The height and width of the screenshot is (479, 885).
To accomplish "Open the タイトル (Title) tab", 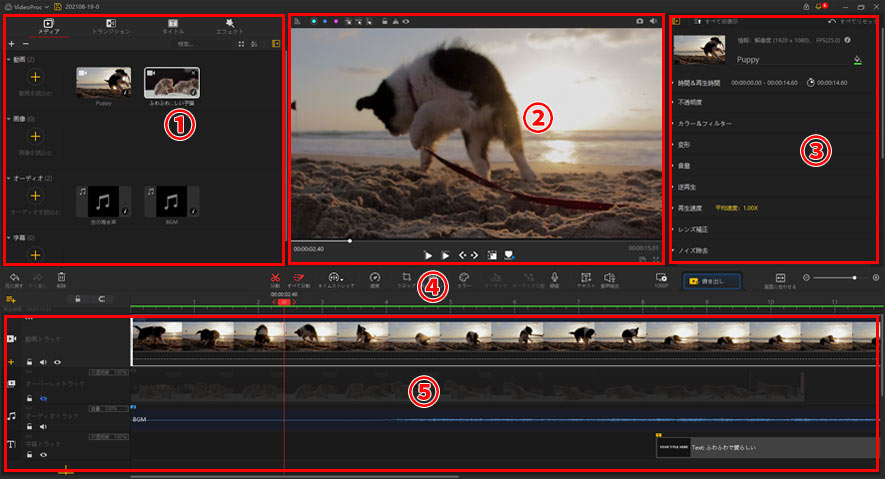I will point(173,27).
